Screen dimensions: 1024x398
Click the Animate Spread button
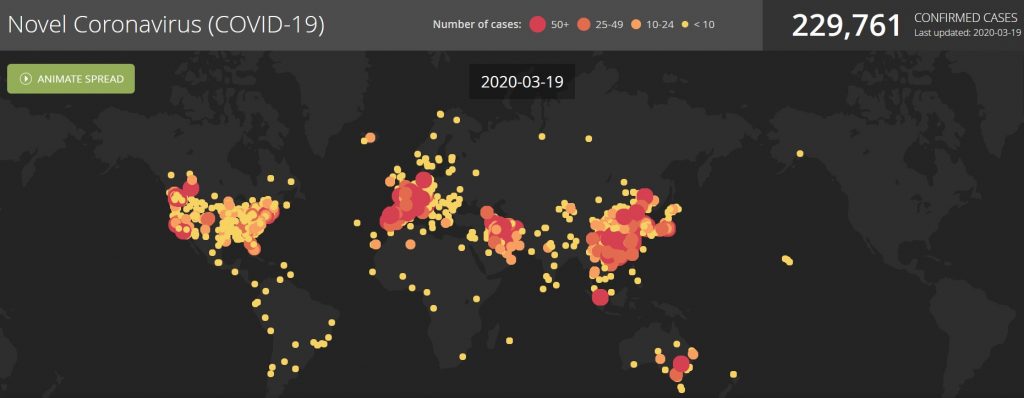coord(71,78)
